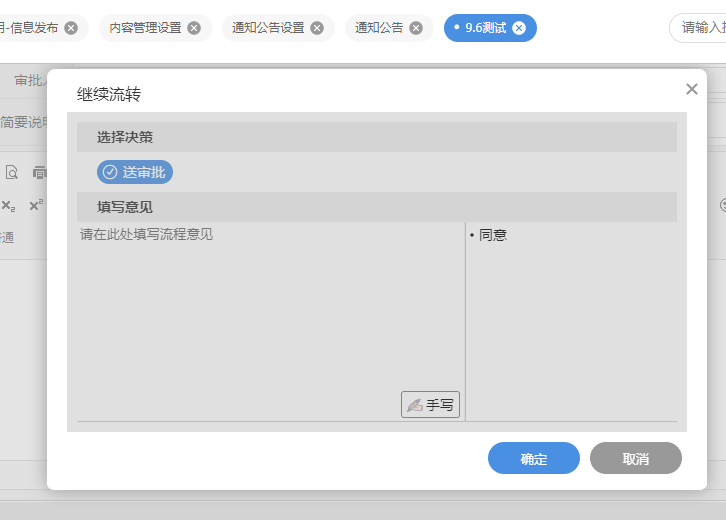726x520 pixels.
Task: Click the subscript X₂ icon
Action: (8, 206)
